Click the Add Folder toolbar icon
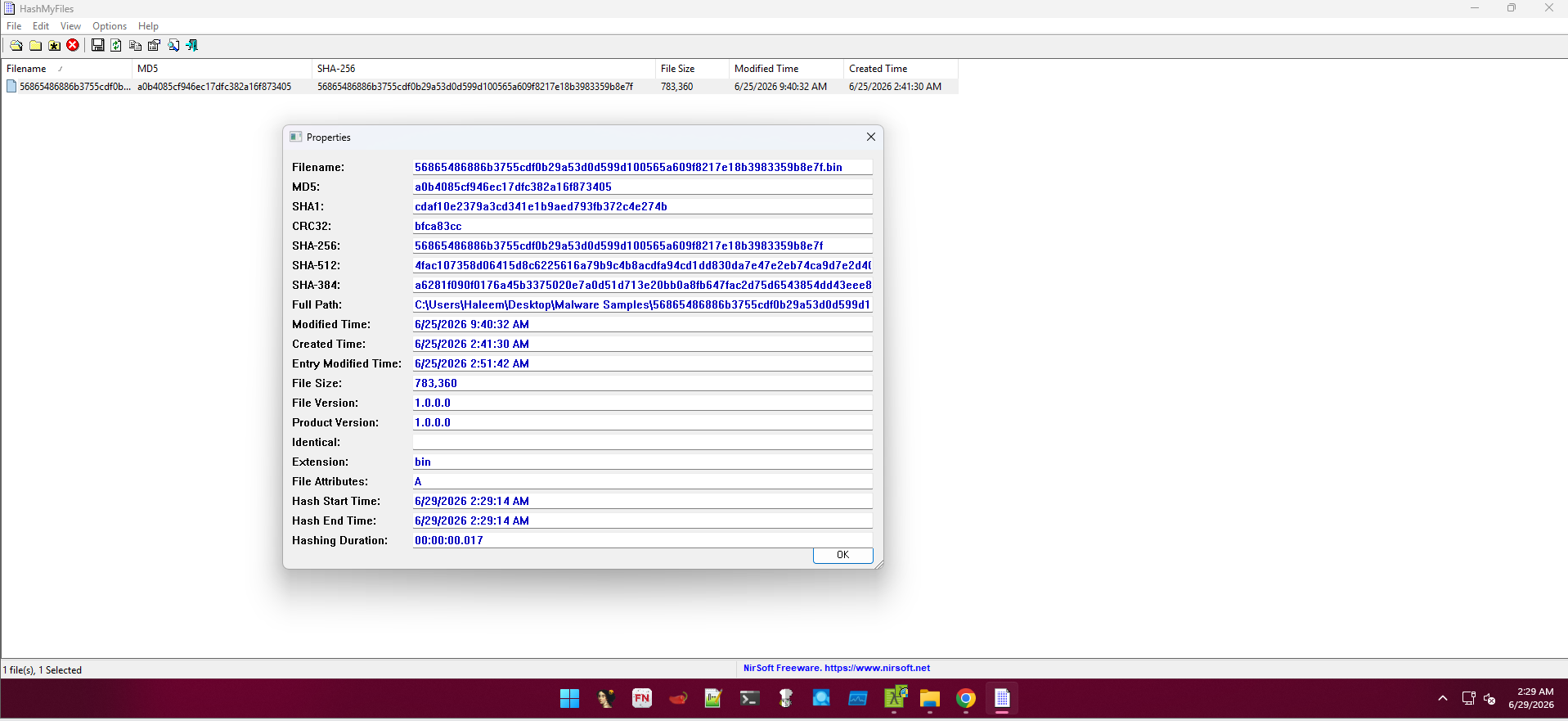This screenshot has height=721, width=1568. 35,45
